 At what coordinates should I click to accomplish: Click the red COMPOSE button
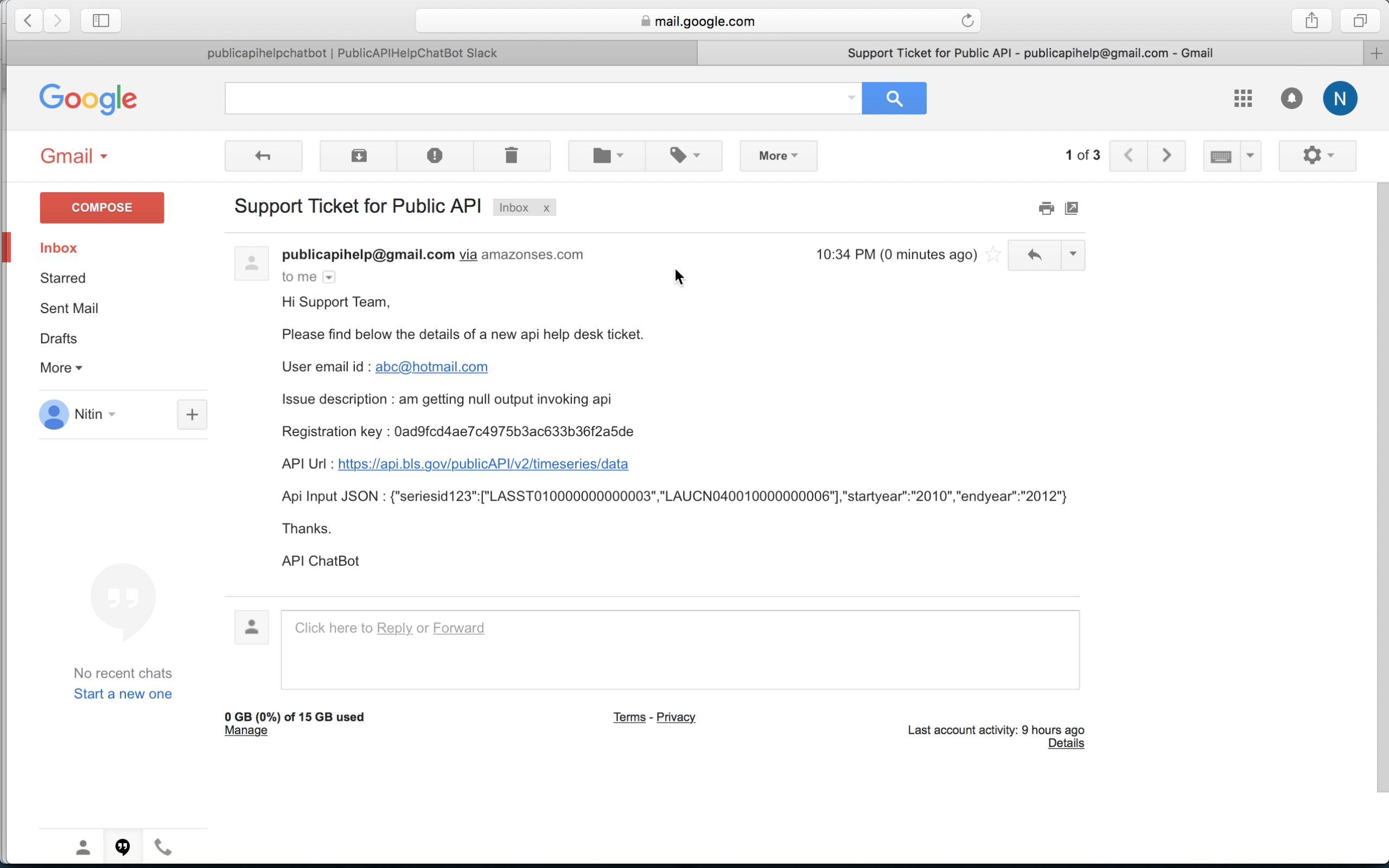(x=101, y=207)
